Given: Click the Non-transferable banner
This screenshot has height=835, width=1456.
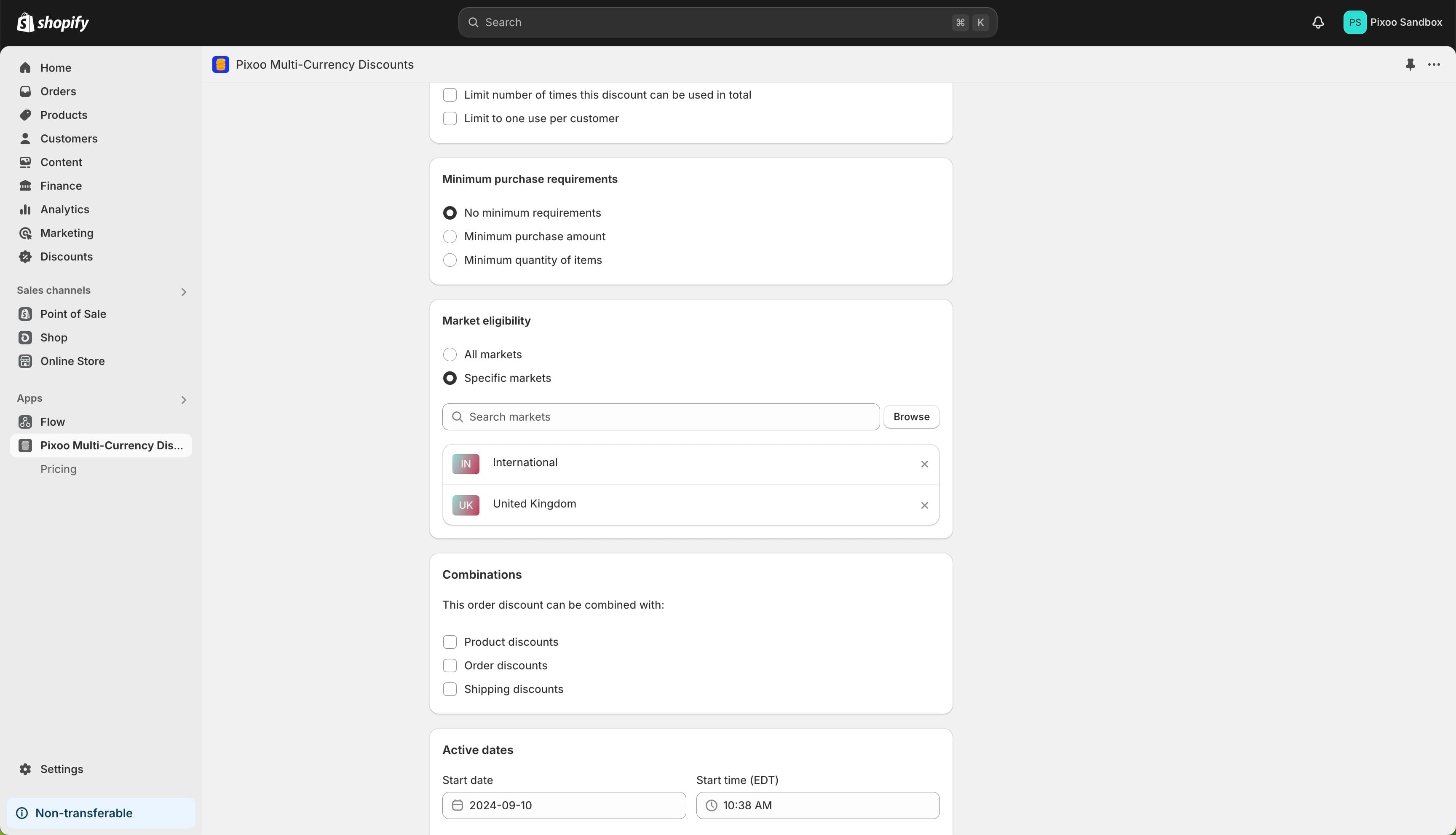Looking at the screenshot, I should [101, 813].
